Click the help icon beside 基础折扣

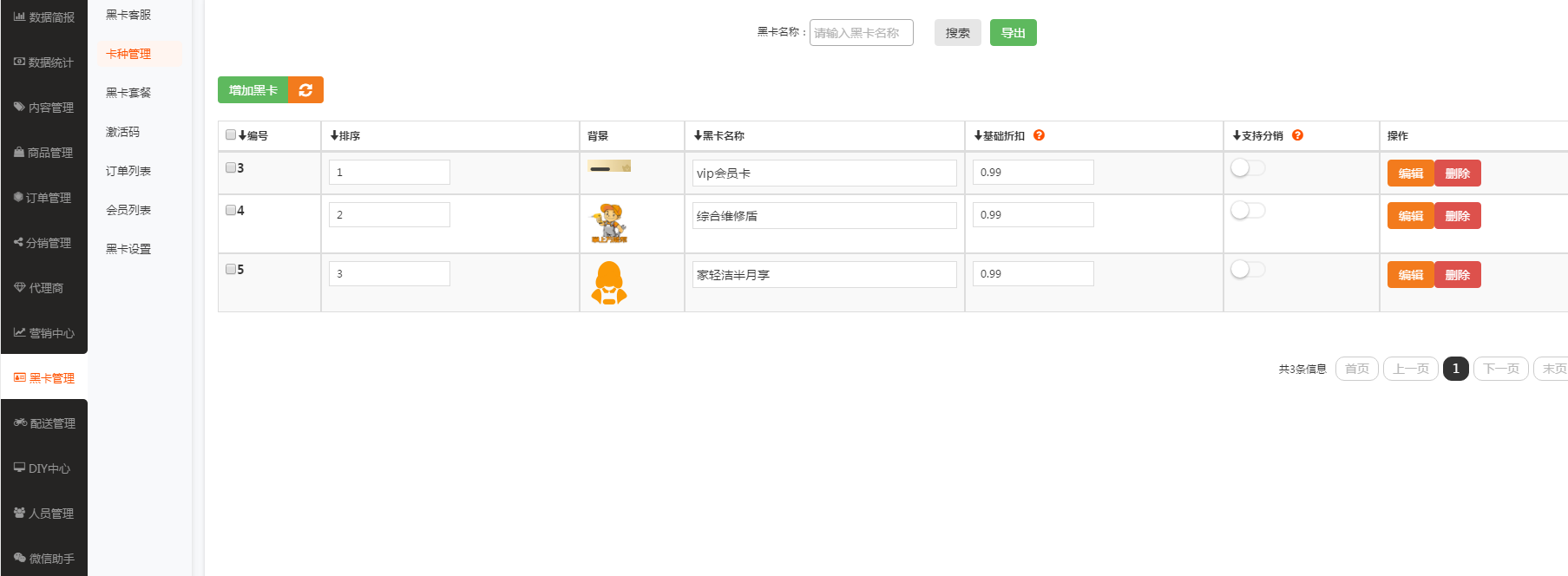[1039, 135]
